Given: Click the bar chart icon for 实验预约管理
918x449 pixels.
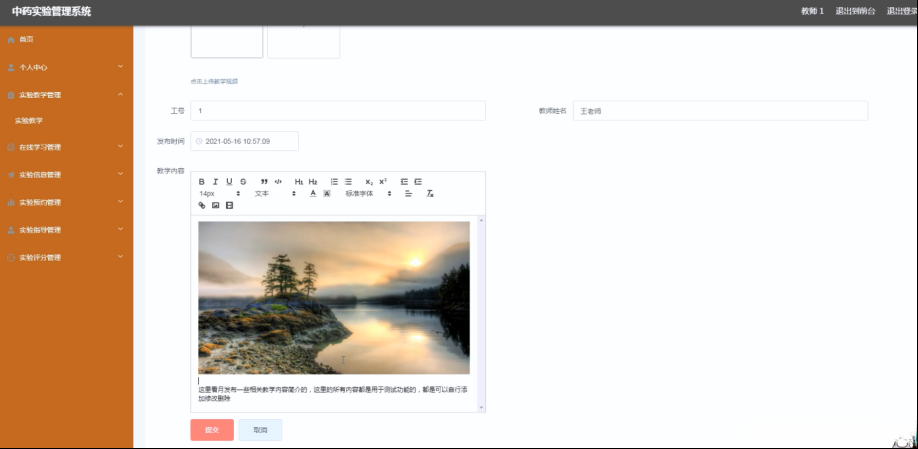Looking at the screenshot, I should 11,203.
